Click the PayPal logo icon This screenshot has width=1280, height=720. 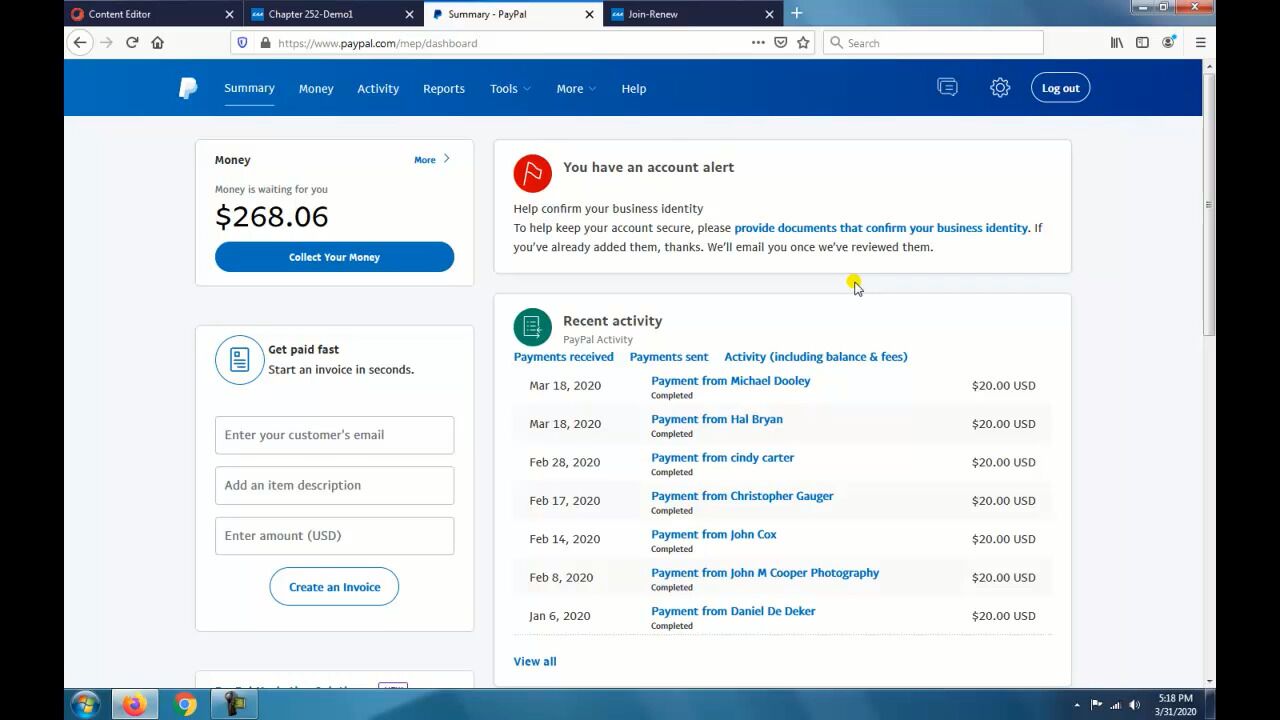tap(188, 88)
